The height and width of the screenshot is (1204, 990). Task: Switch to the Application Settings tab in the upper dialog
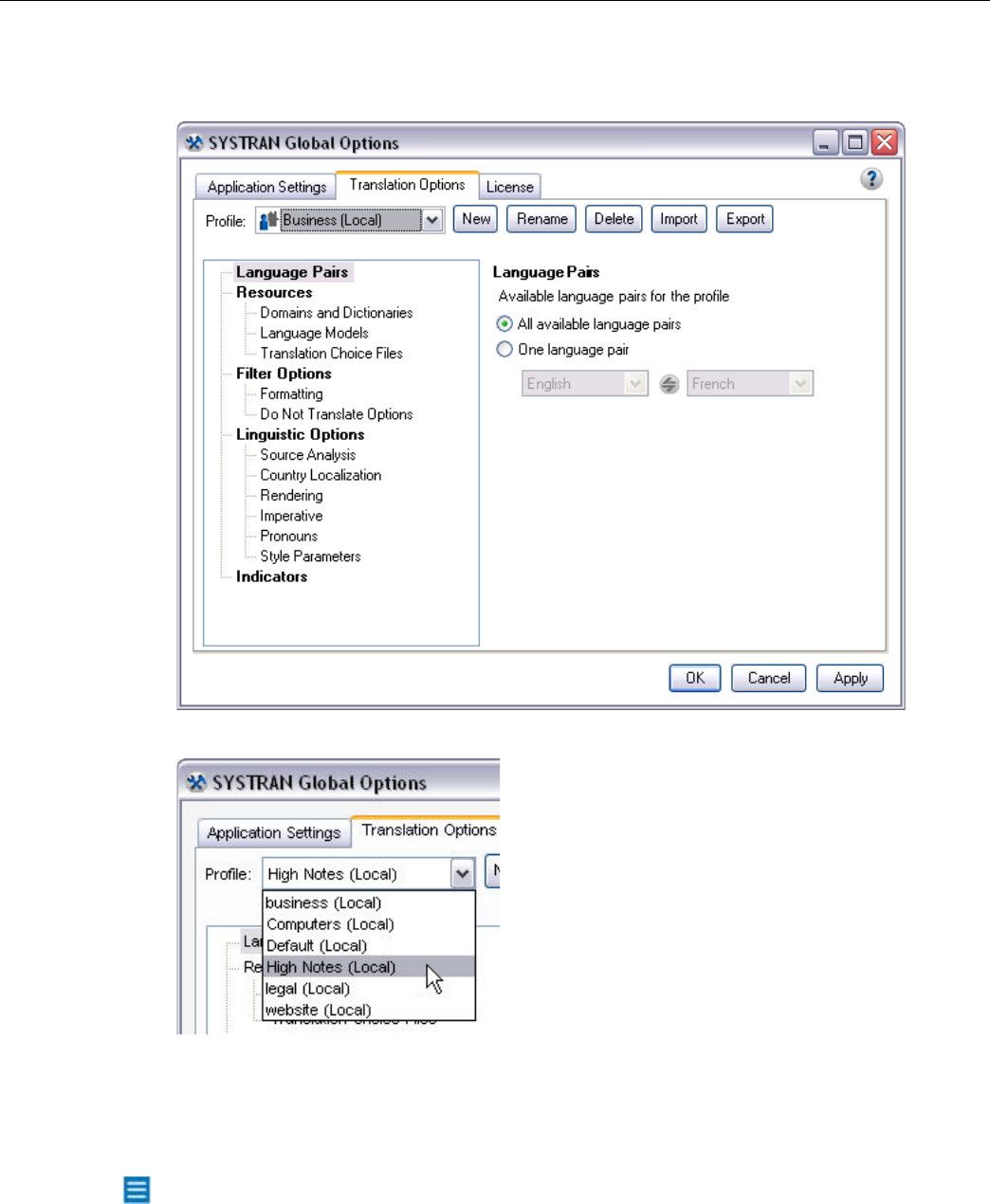pos(266,187)
